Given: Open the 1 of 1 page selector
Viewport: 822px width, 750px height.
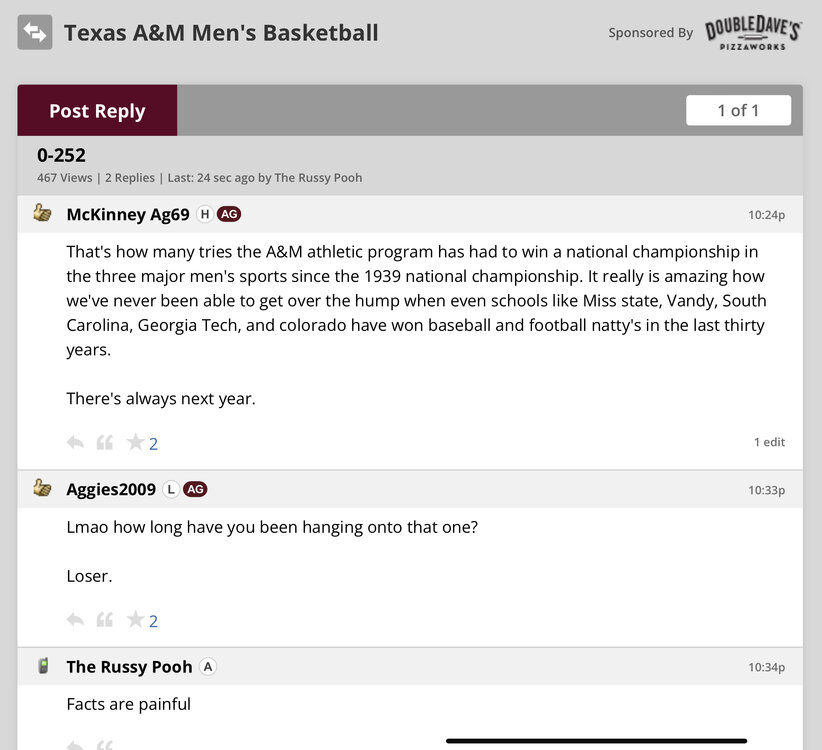Looking at the screenshot, I should tap(738, 110).
